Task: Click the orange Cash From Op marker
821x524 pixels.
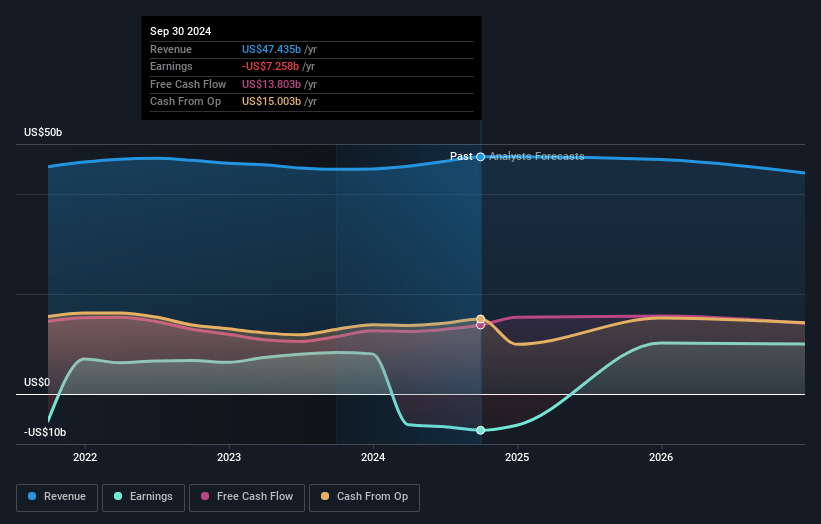Action: click(481, 319)
